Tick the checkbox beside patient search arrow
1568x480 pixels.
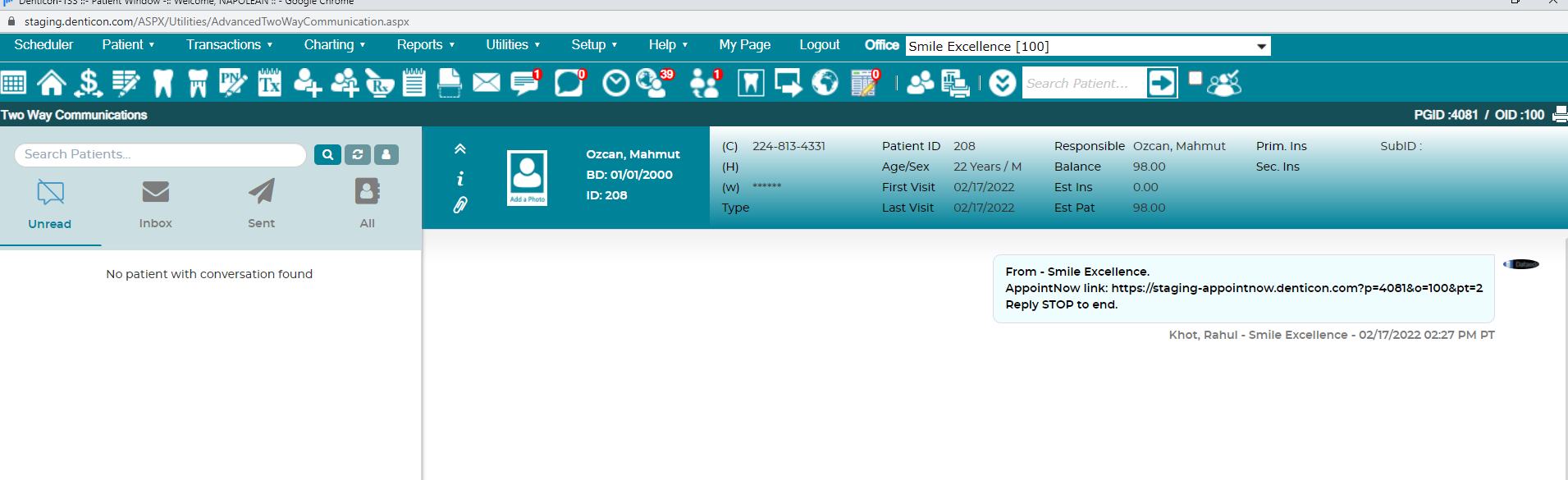pos(1195,78)
